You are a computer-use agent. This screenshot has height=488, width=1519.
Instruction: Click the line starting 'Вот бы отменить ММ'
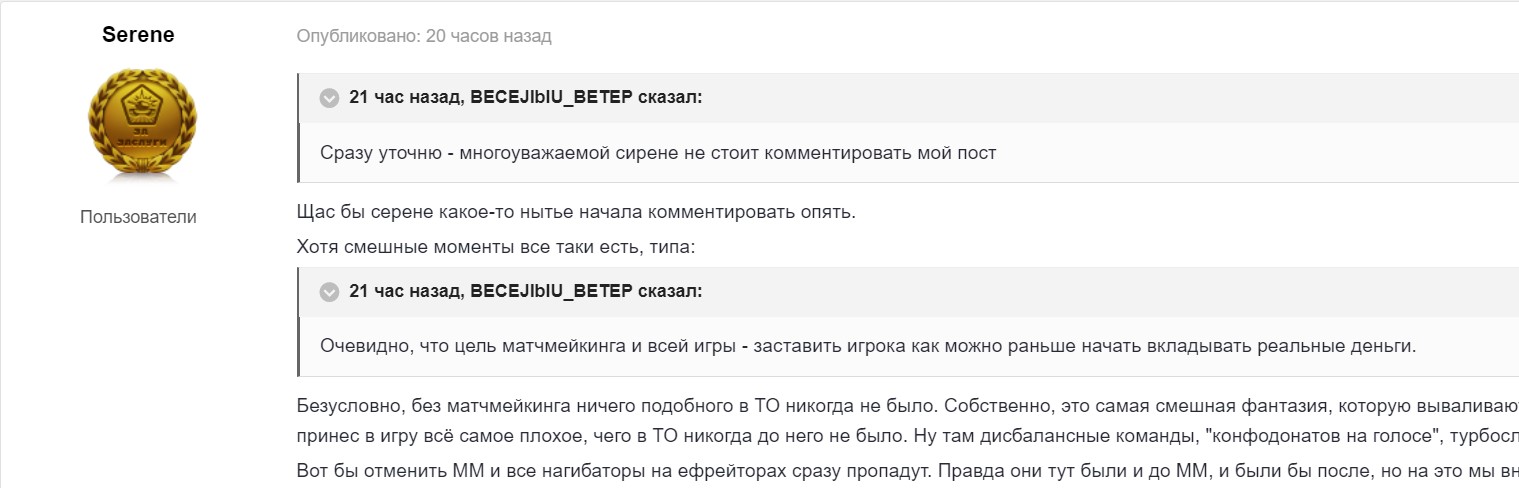point(900,471)
